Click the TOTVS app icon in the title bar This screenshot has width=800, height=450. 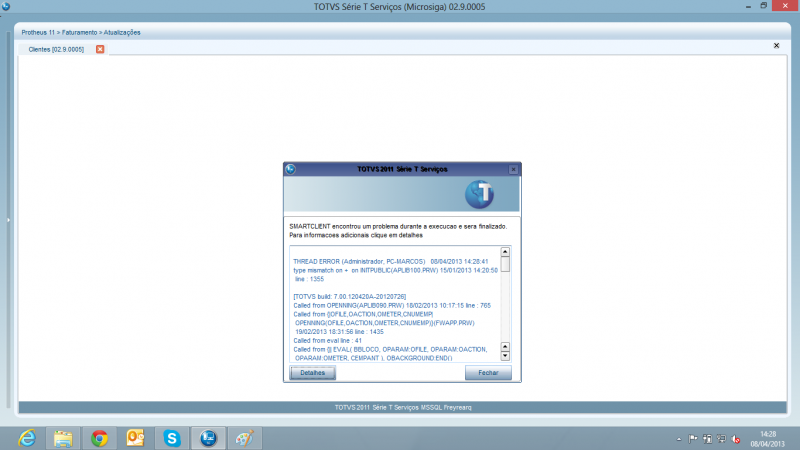[x=6, y=6]
